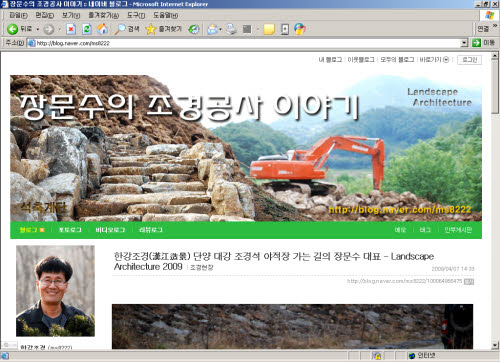500x362 pixels.
Task: Click post permalink URL under the title
Action: coord(404,281)
